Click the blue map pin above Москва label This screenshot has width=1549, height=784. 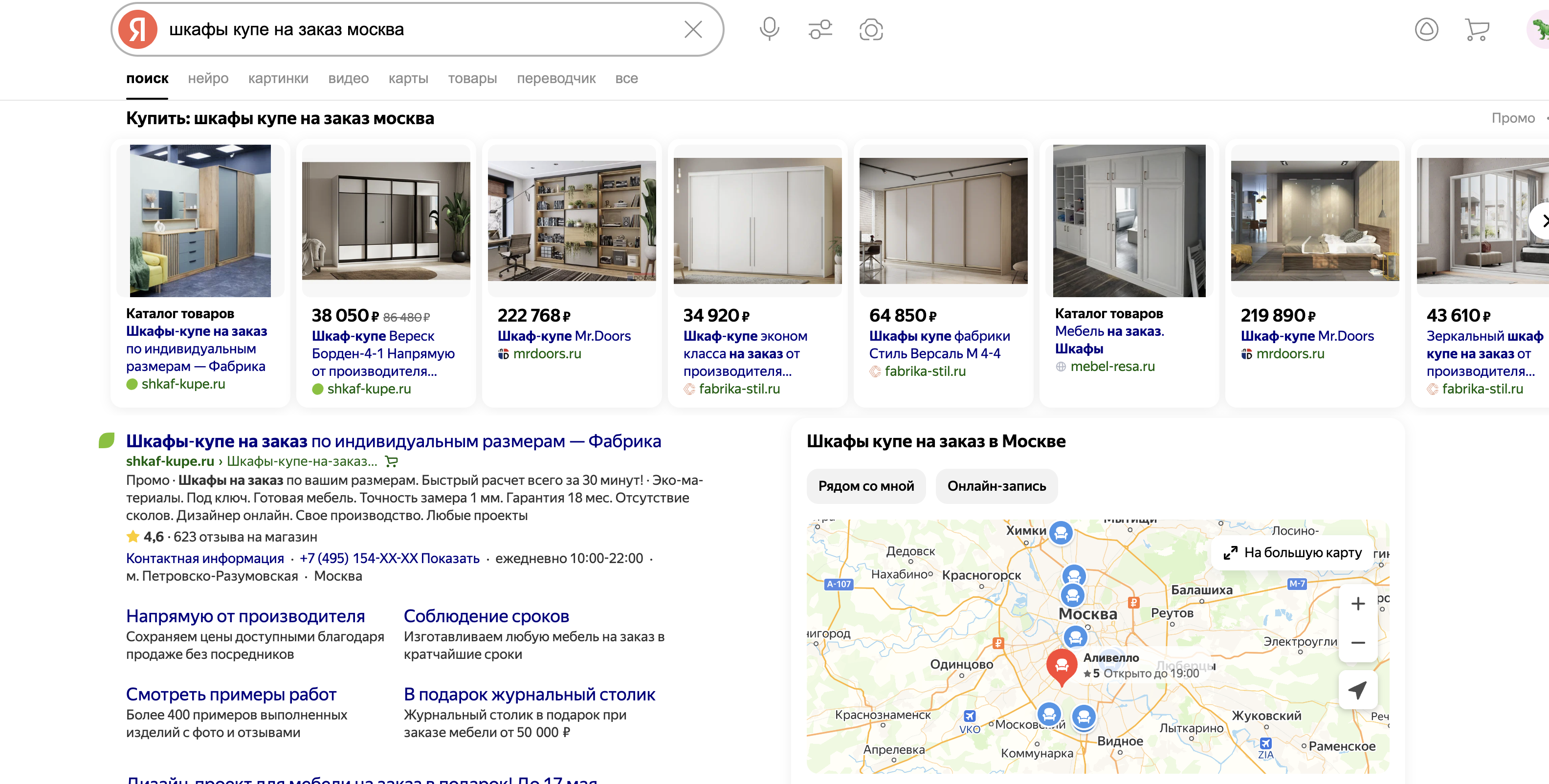click(1073, 596)
